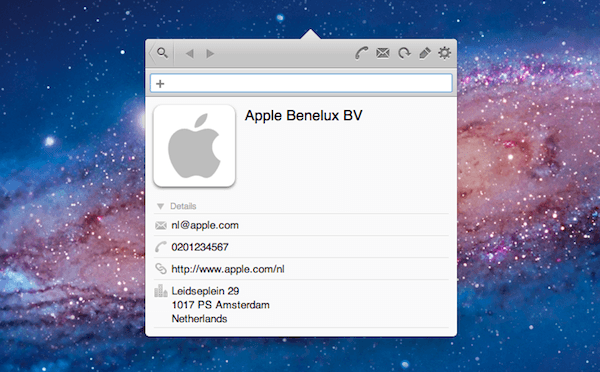Click the envelope email toolbar icon
This screenshot has width=600, height=372.
click(383, 53)
